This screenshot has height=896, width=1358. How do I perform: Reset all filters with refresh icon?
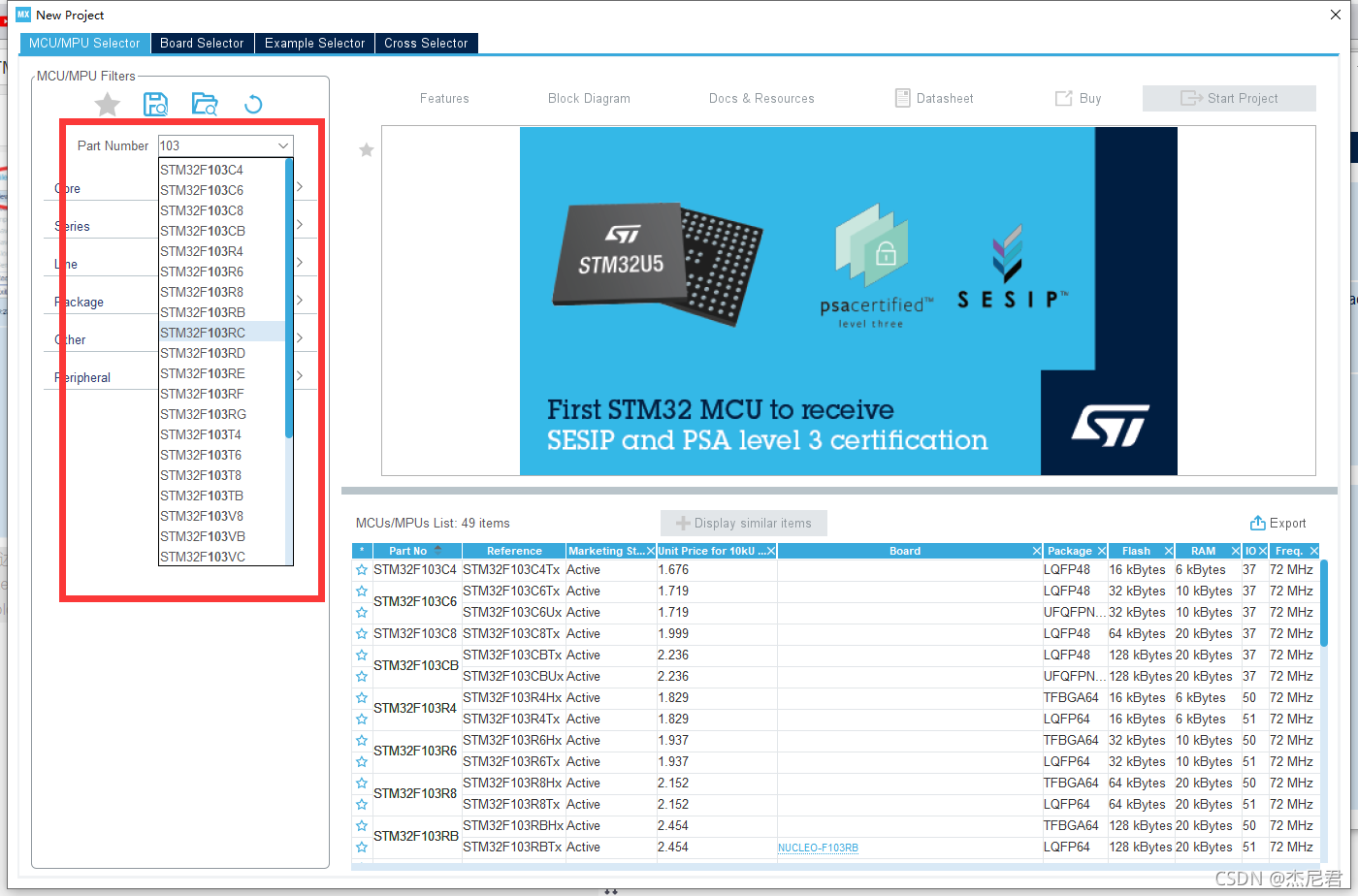[253, 105]
